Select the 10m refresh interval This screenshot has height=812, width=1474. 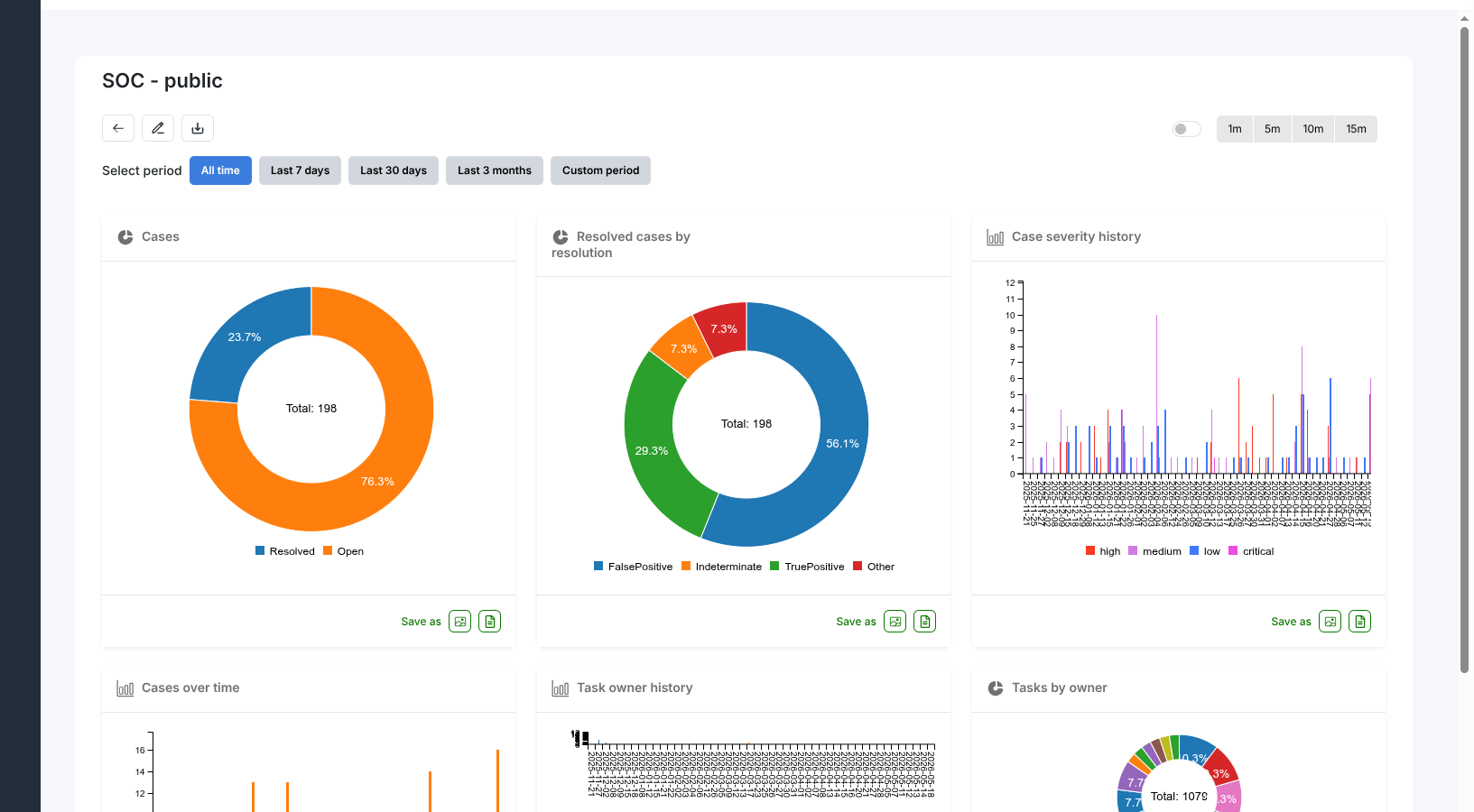click(1313, 129)
